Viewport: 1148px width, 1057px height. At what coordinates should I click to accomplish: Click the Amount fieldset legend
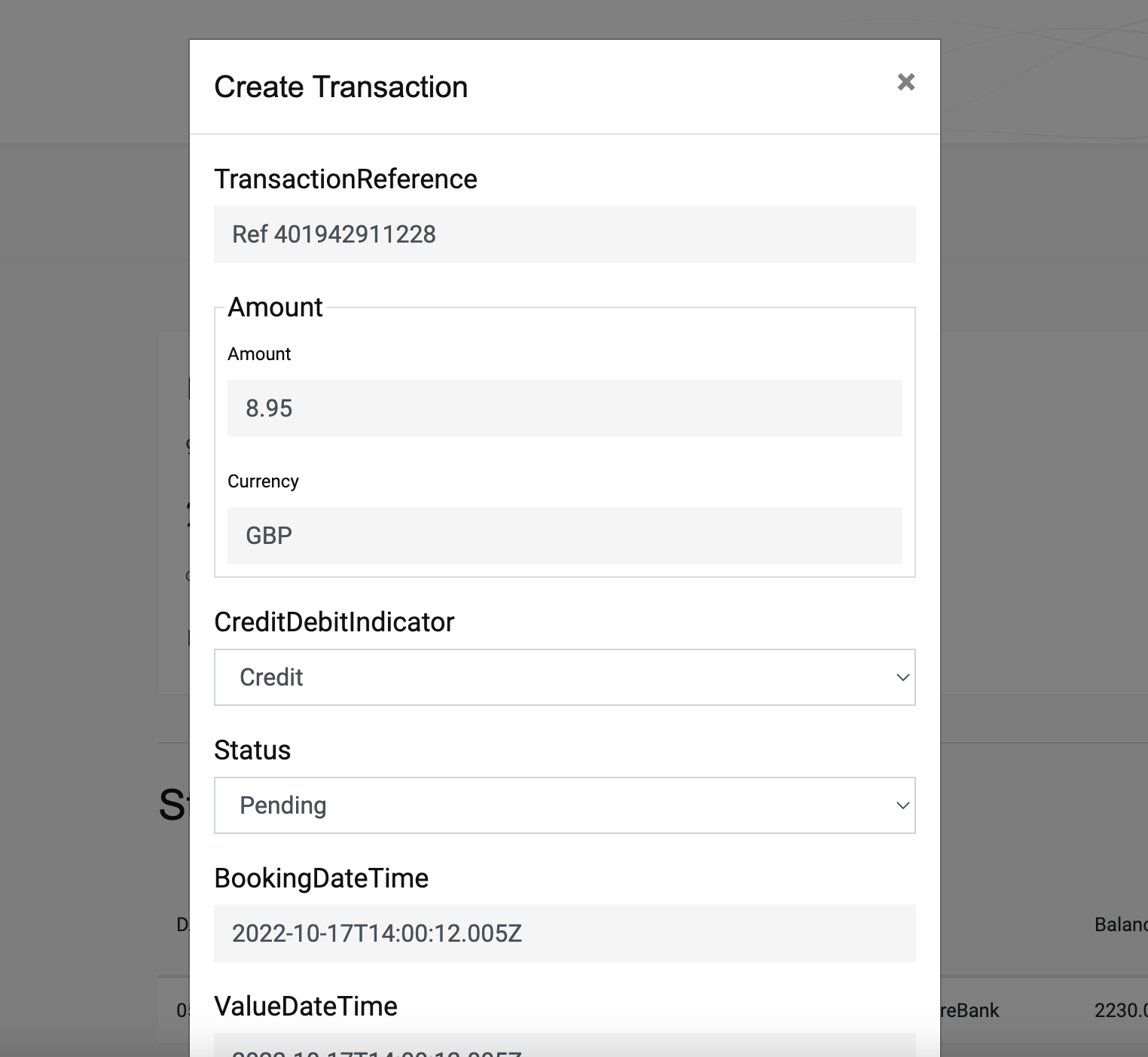click(x=275, y=307)
